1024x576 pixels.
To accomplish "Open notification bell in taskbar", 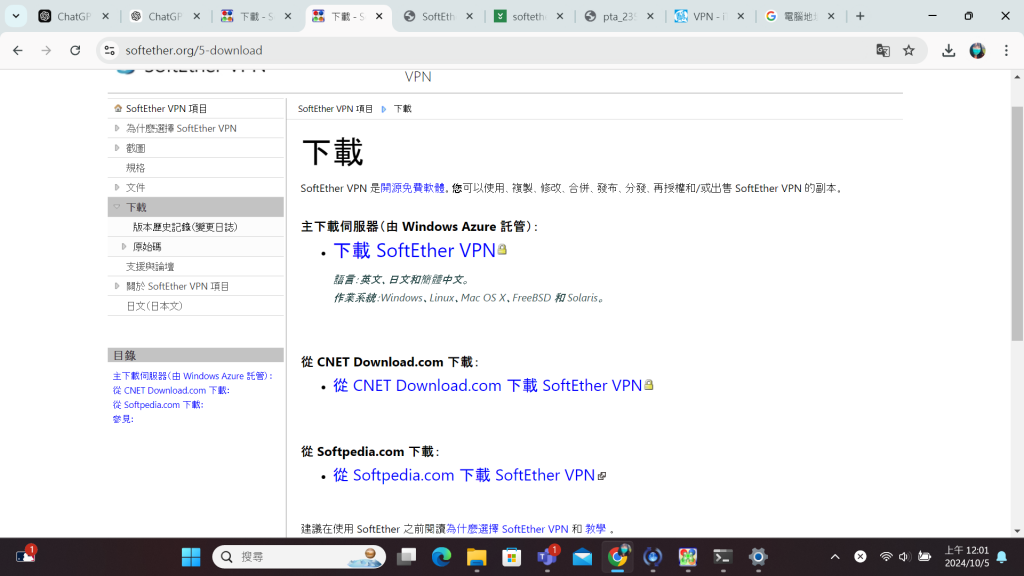I will [x=1002, y=557].
